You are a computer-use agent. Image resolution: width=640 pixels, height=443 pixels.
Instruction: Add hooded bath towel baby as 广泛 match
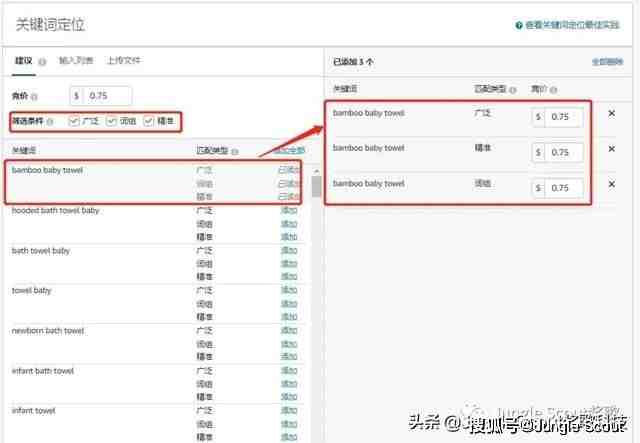(289, 211)
